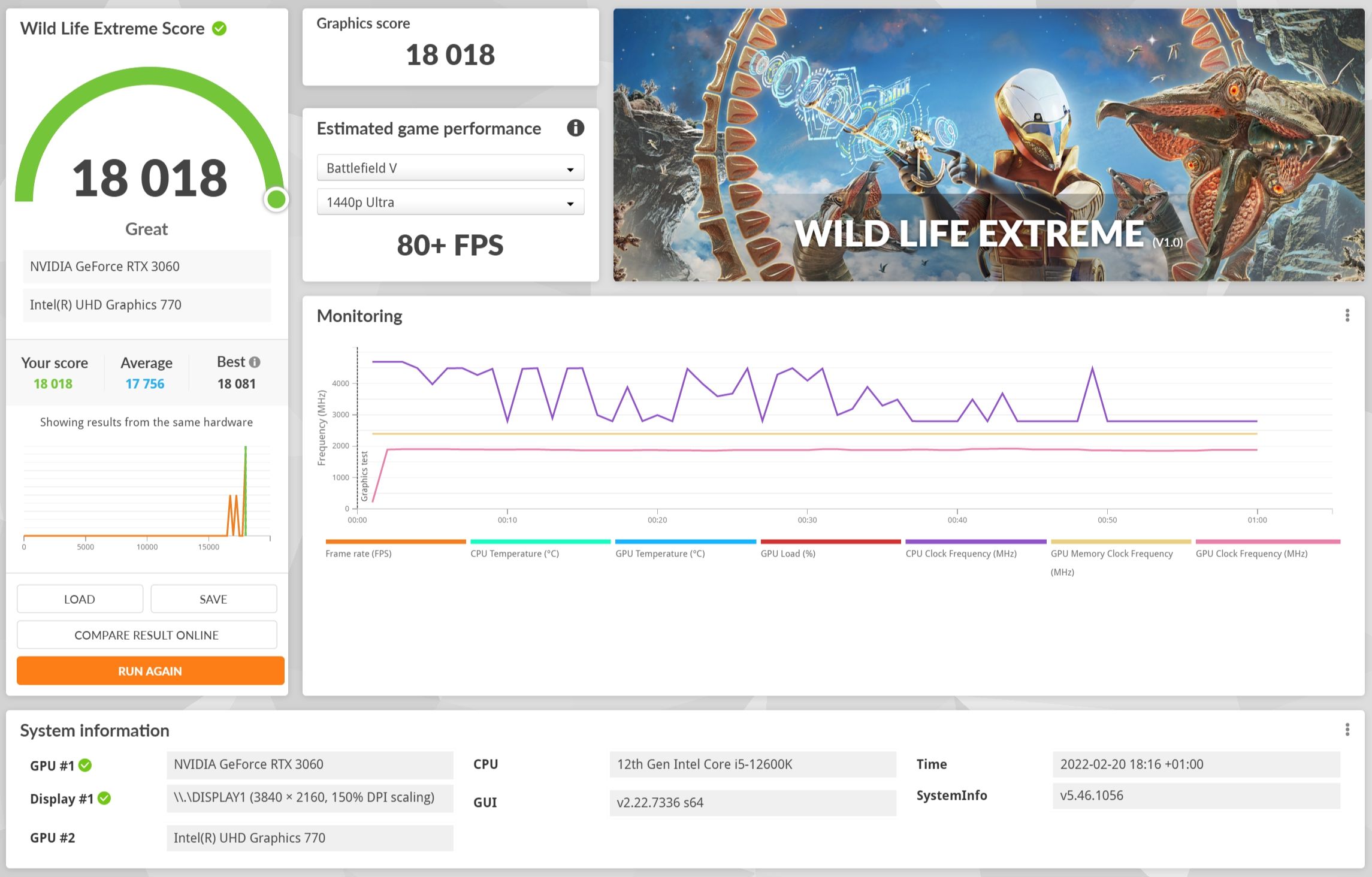Click the SAVE button

pos(213,598)
